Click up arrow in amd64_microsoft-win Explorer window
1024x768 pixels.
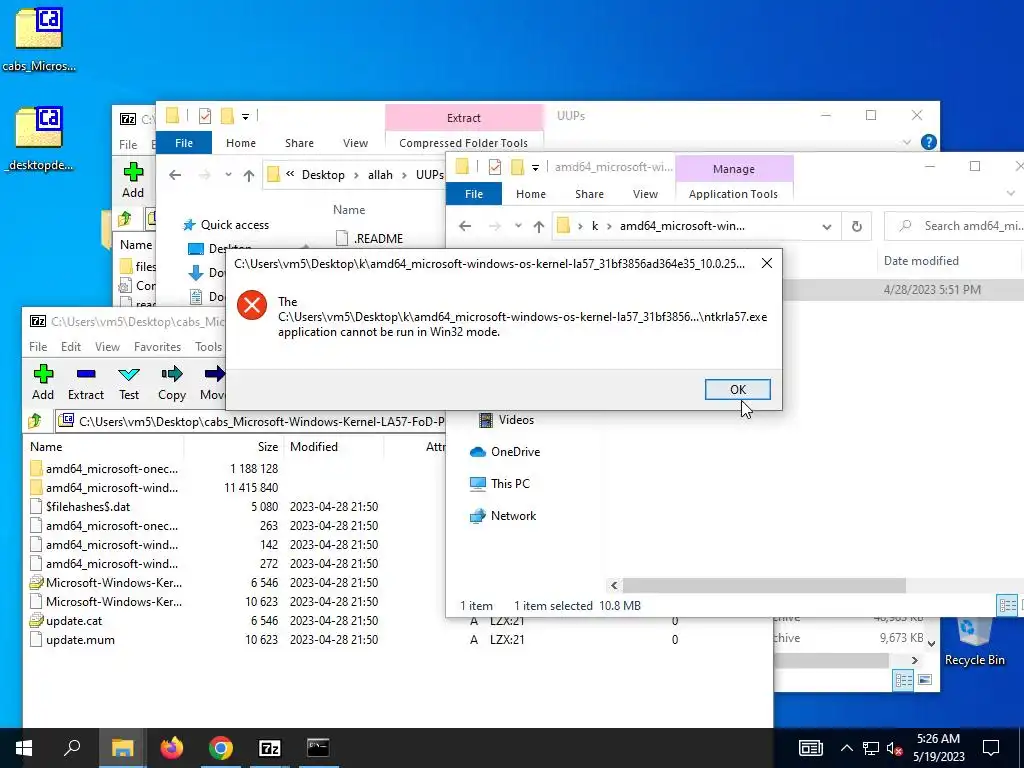(x=539, y=226)
